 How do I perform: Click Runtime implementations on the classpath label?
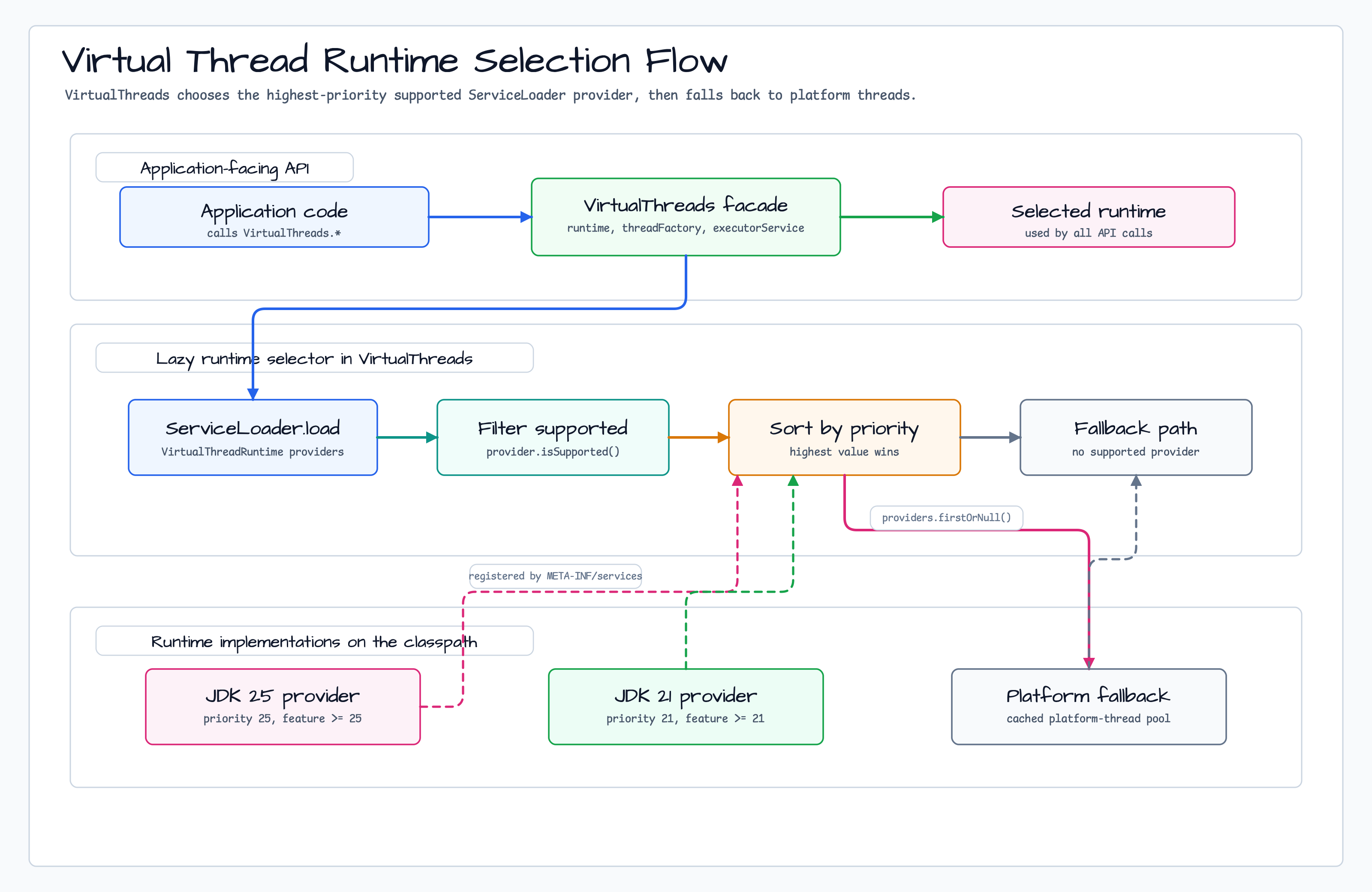point(314,641)
